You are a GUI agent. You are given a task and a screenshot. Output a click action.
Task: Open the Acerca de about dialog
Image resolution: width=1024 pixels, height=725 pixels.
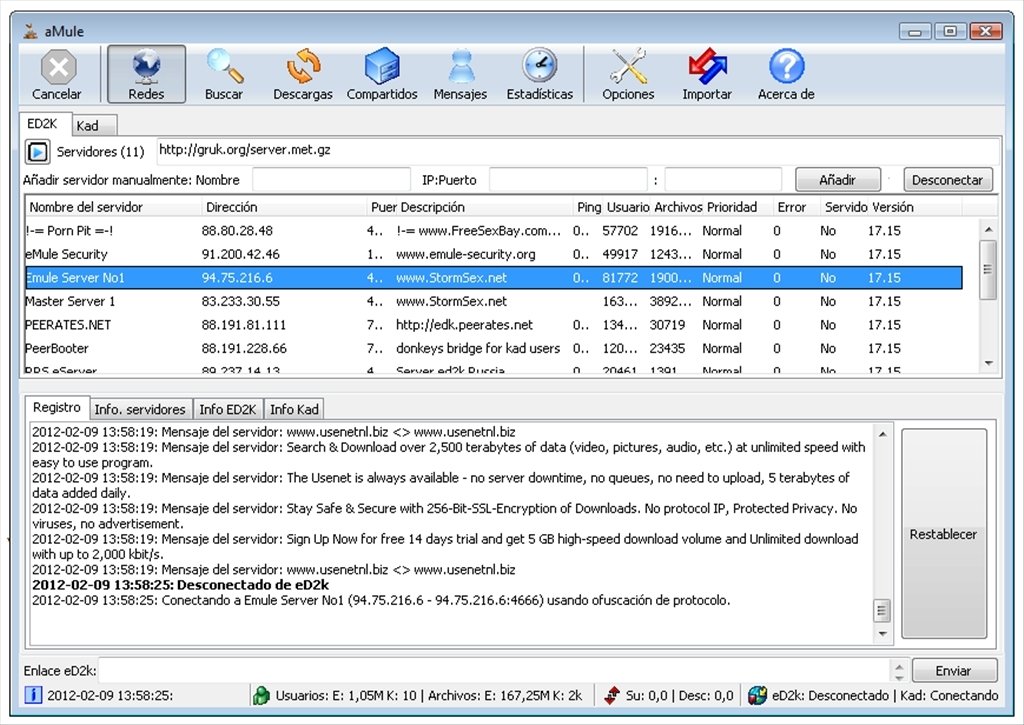tap(786, 74)
